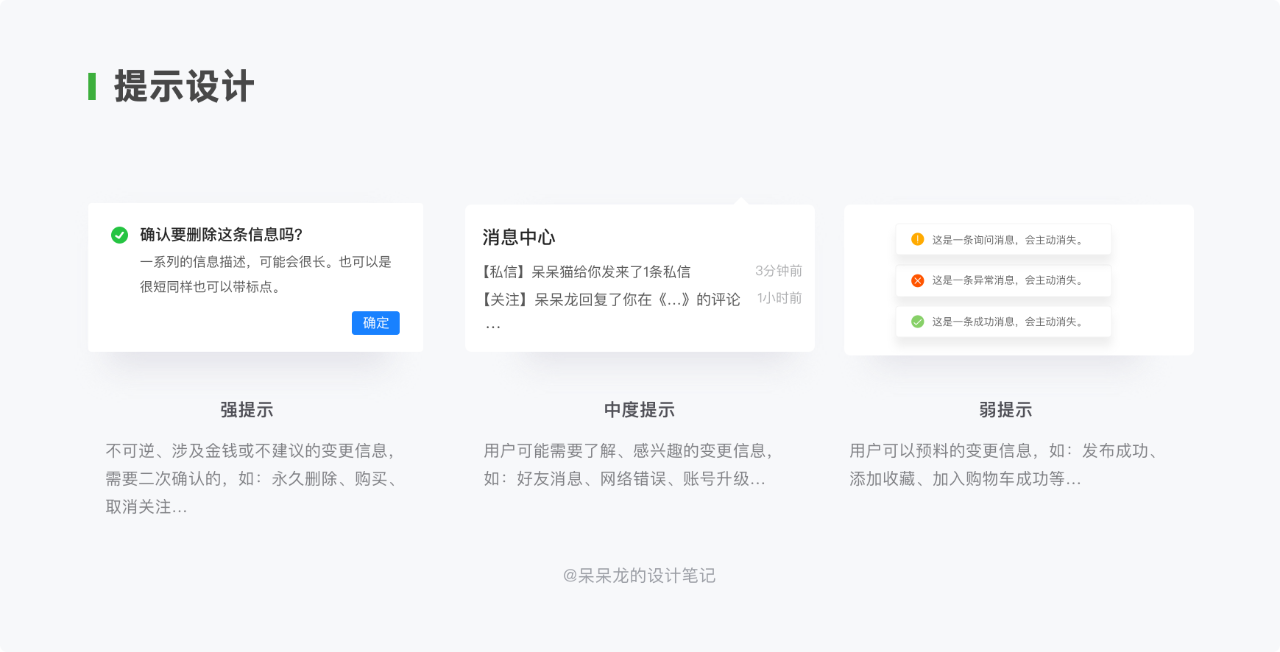Click the 1小时前 timestamp
This screenshot has width=1280, height=652.
coord(780,298)
